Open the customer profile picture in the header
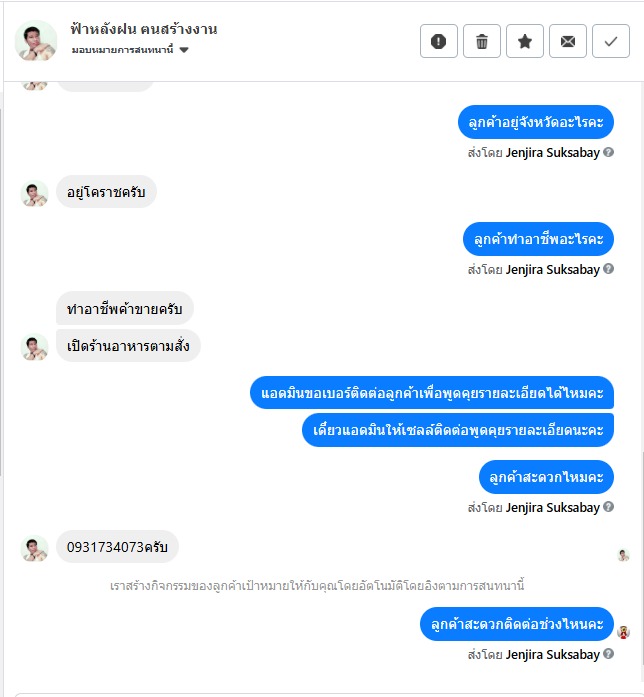 coord(36,40)
